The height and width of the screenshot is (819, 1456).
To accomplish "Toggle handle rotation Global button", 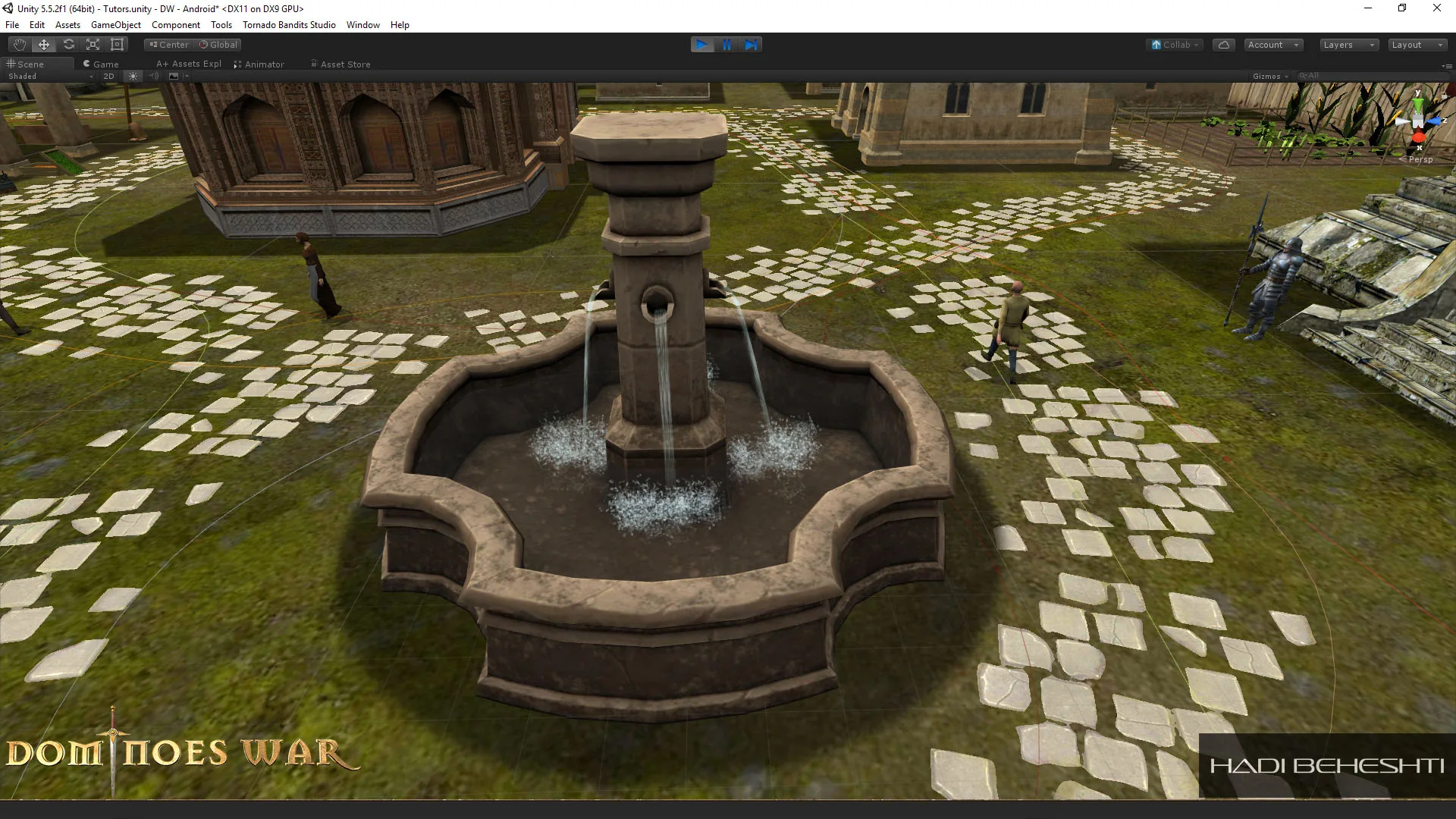I will 218,45.
